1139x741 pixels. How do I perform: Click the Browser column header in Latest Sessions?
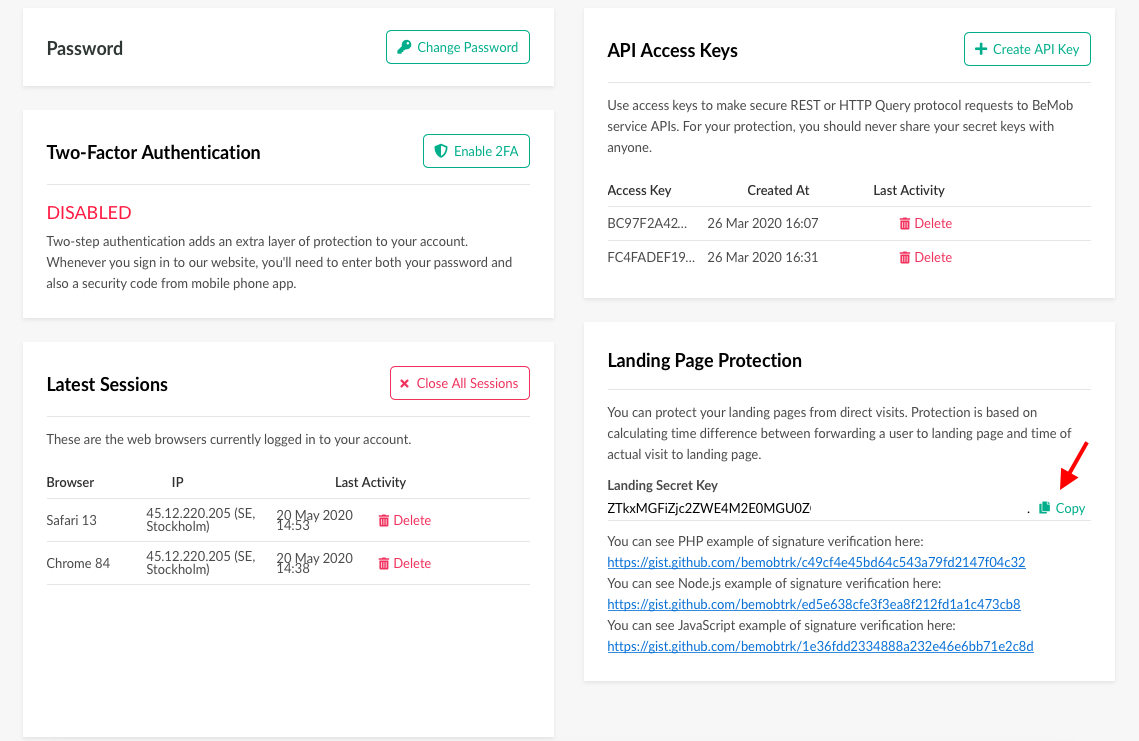click(x=70, y=482)
